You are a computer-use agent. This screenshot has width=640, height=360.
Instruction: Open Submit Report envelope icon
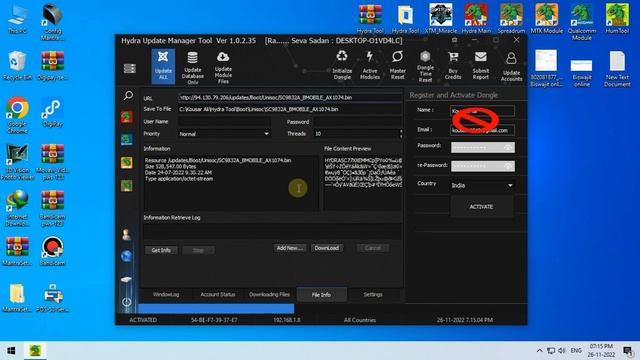[481, 65]
